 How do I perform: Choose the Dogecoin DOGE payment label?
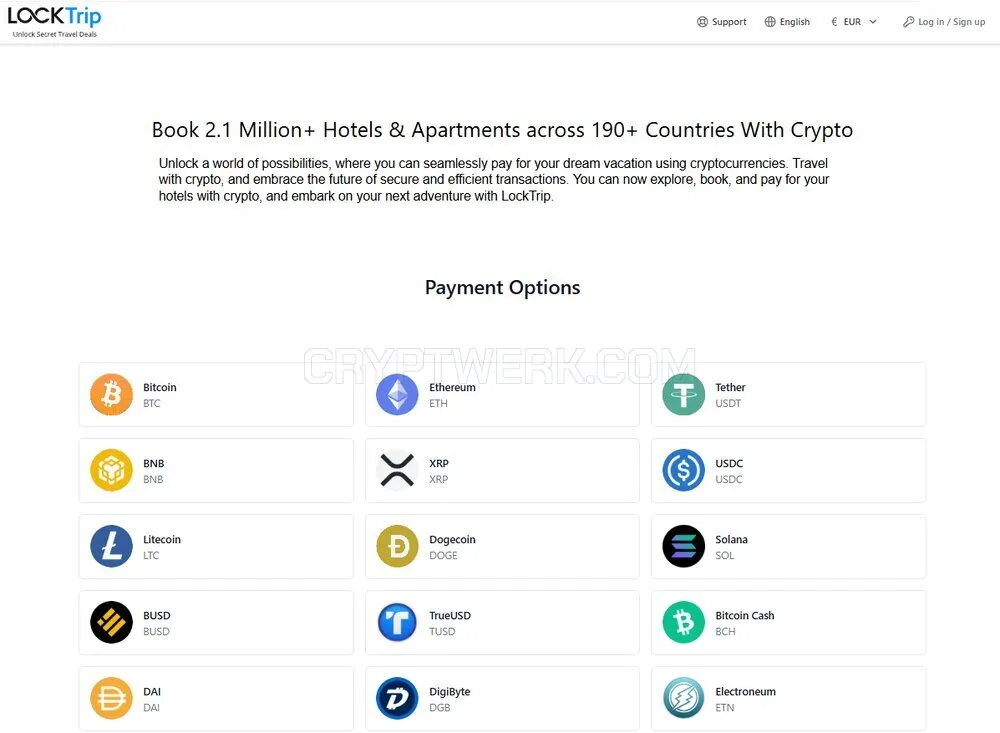452,547
